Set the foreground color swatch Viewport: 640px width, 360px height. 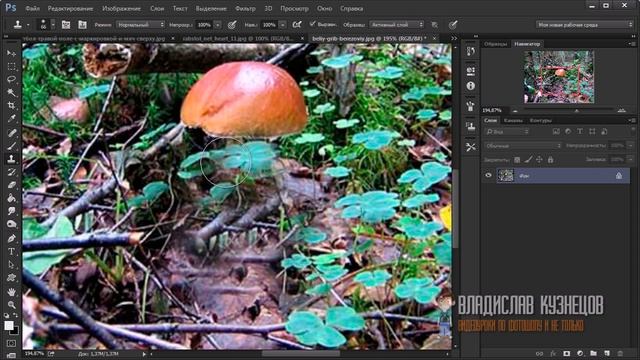point(9,326)
